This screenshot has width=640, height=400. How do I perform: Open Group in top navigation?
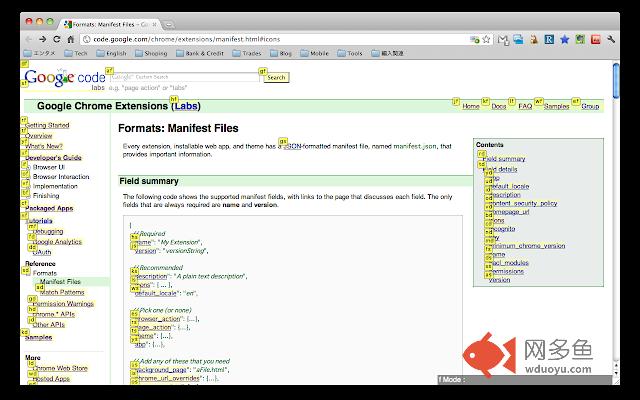pos(590,106)
